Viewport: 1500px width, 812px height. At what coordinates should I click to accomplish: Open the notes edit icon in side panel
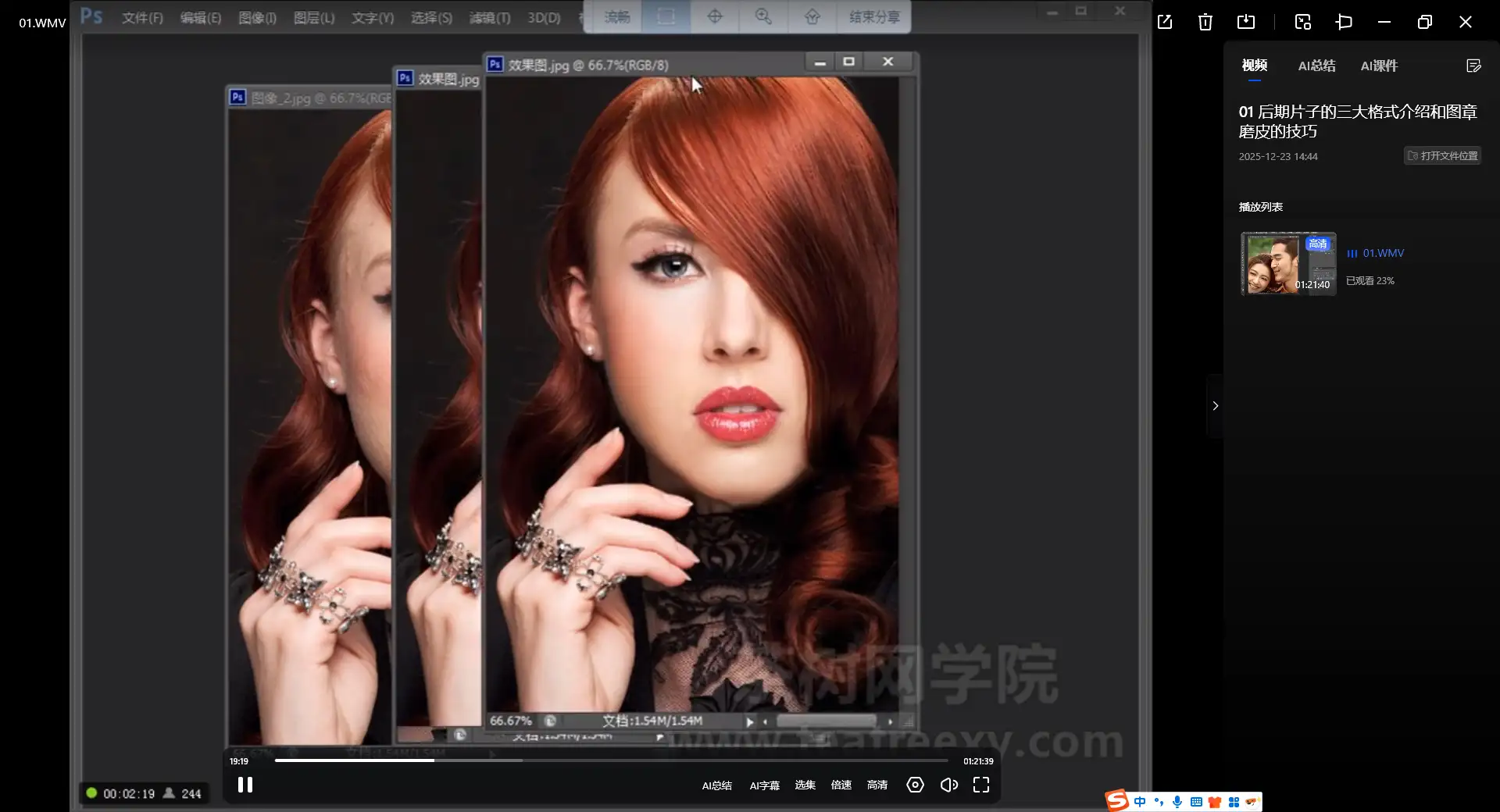1473,66
